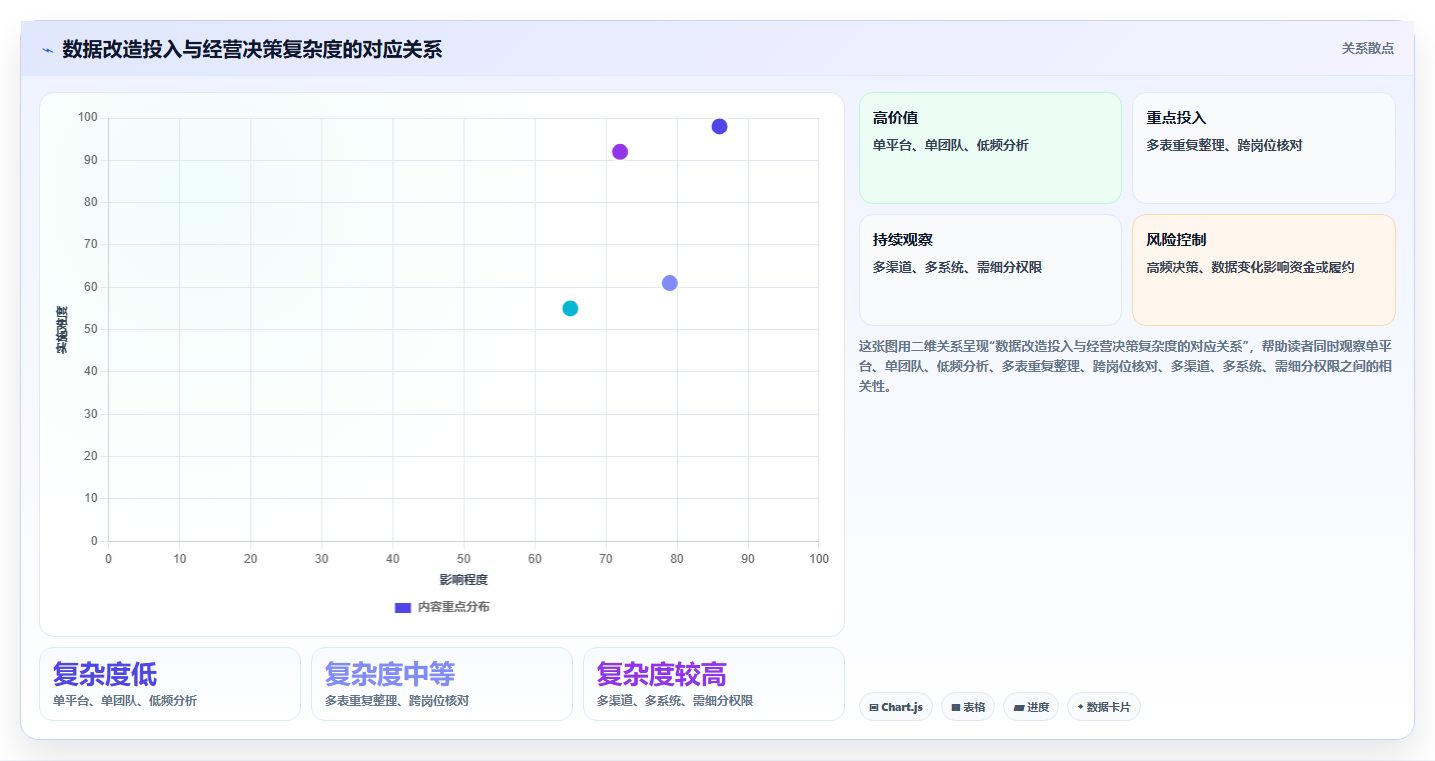Click the 关系散点 label in header
This screenshot has width=1435, height=761.
[1367, 48]
